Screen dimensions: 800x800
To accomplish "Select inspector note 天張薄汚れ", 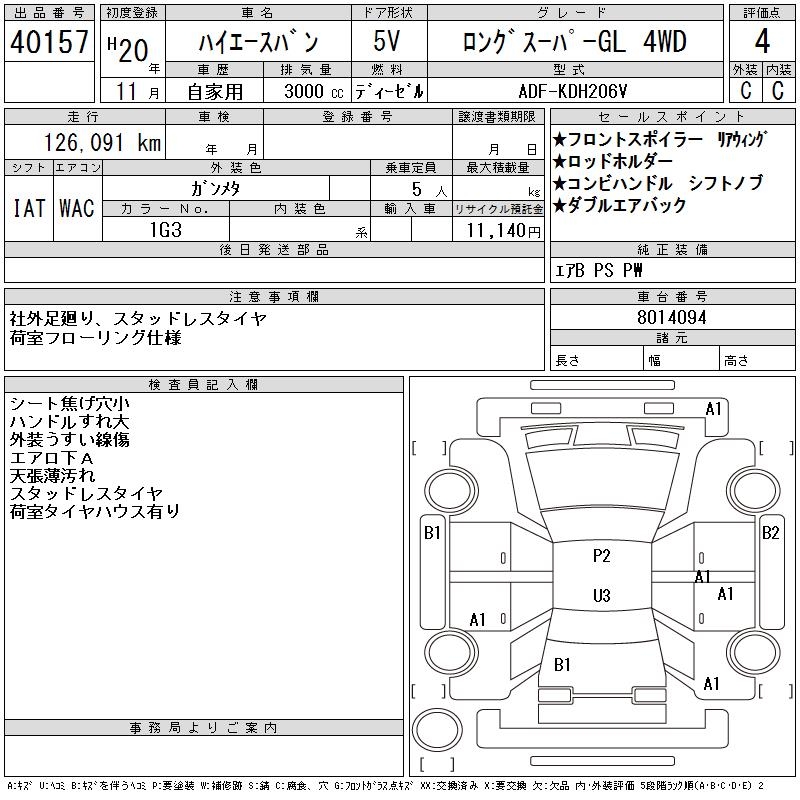I will point(53,476).
